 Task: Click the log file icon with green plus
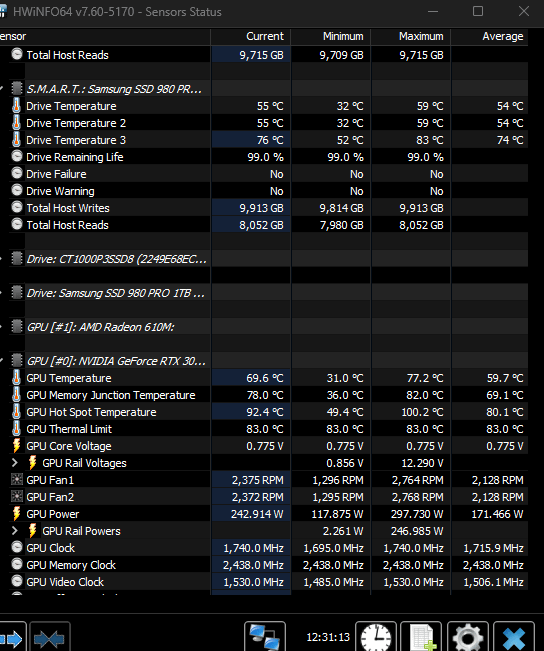click(x=421, y=636)
